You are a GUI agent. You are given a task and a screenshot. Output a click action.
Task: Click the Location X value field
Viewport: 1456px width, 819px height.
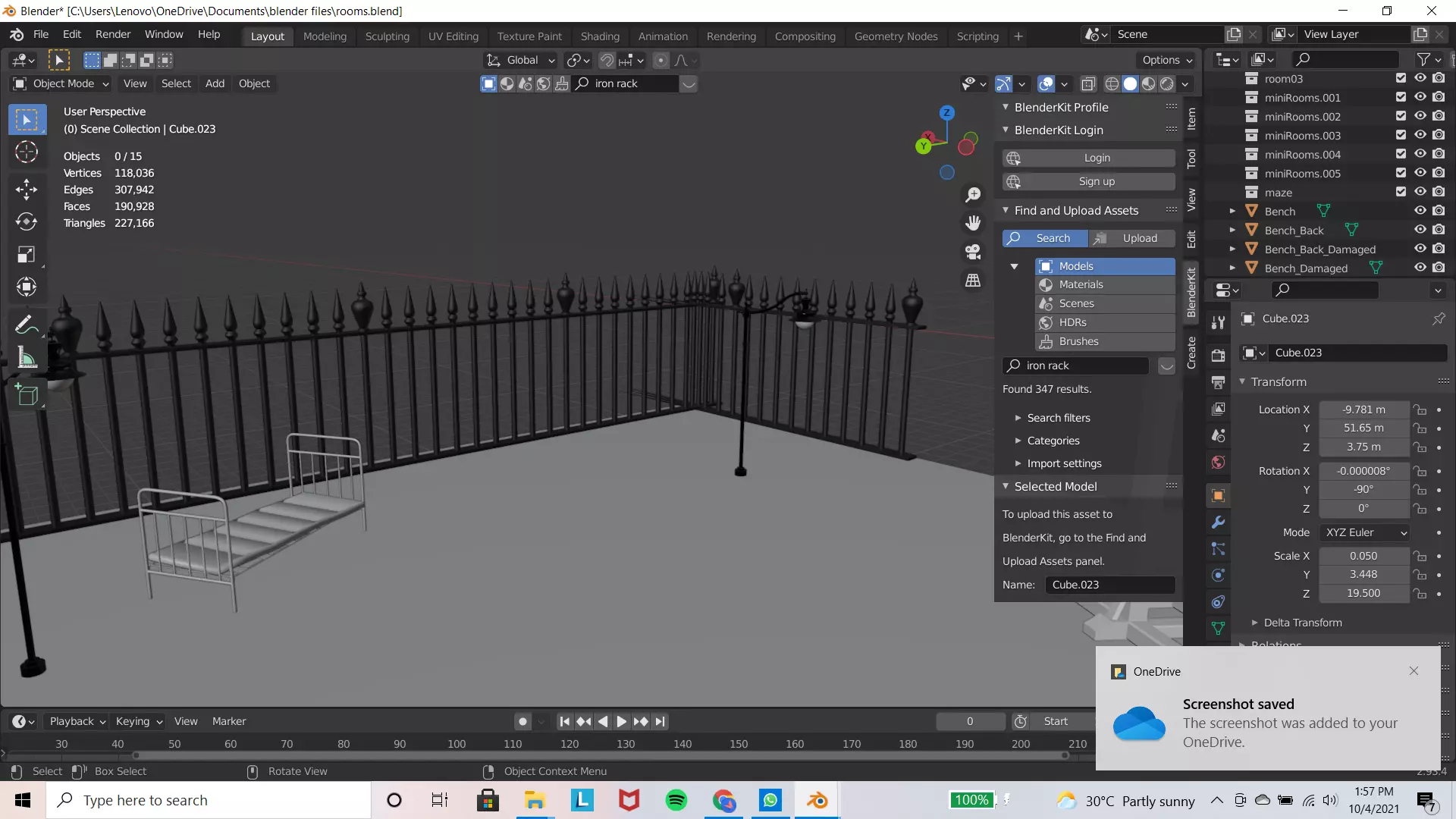point(1363,409)
